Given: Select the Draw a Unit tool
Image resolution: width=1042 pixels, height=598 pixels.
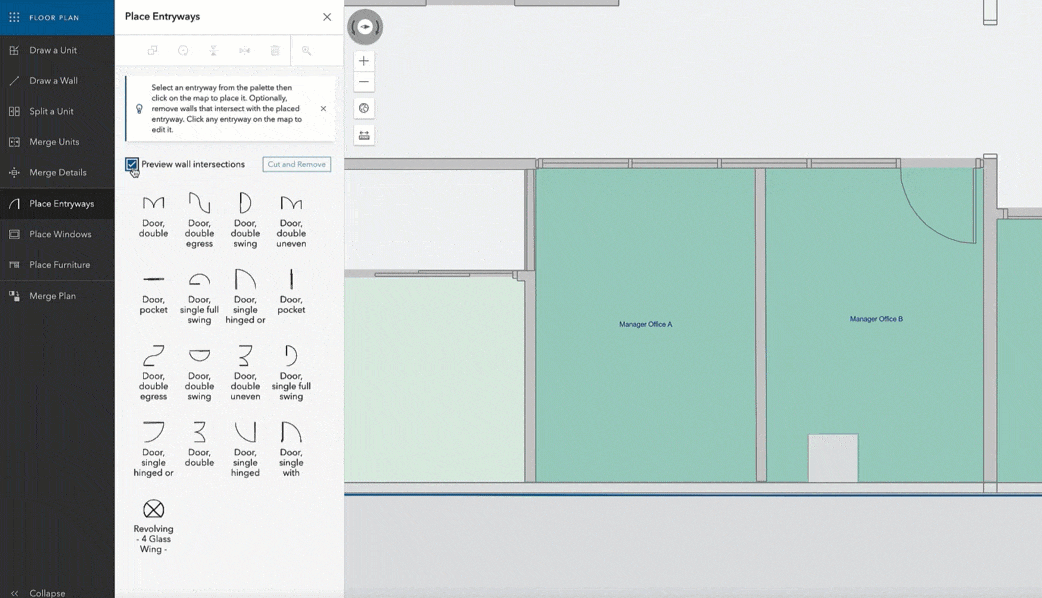Looking at the screenshot, I should click(x=57, y=49).
